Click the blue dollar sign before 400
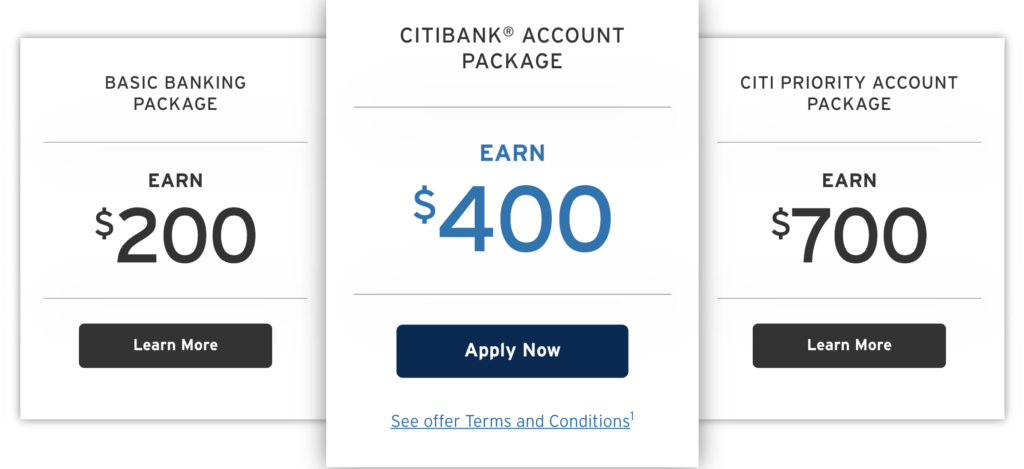 [424, 204]
